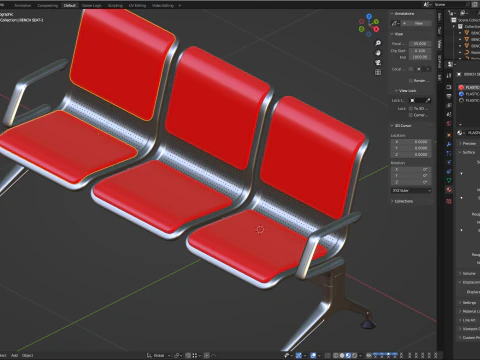
Task: Enable Lock Camera to view checkbox
Action: 411,115
